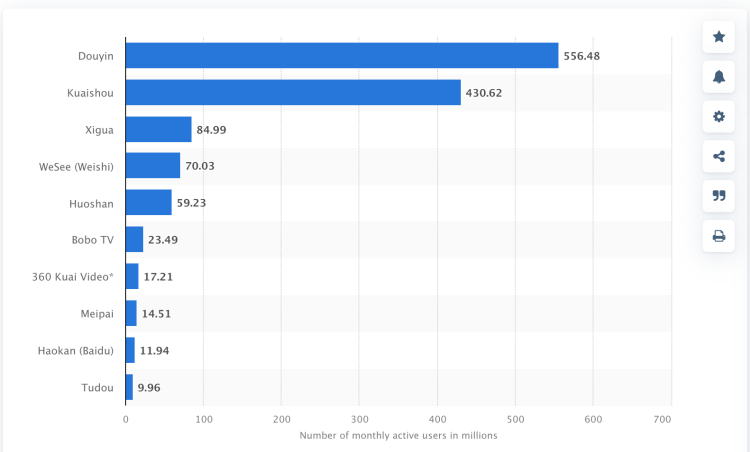
Task: Click the quotation mark cite icon
Action: (x=718, y=196)
